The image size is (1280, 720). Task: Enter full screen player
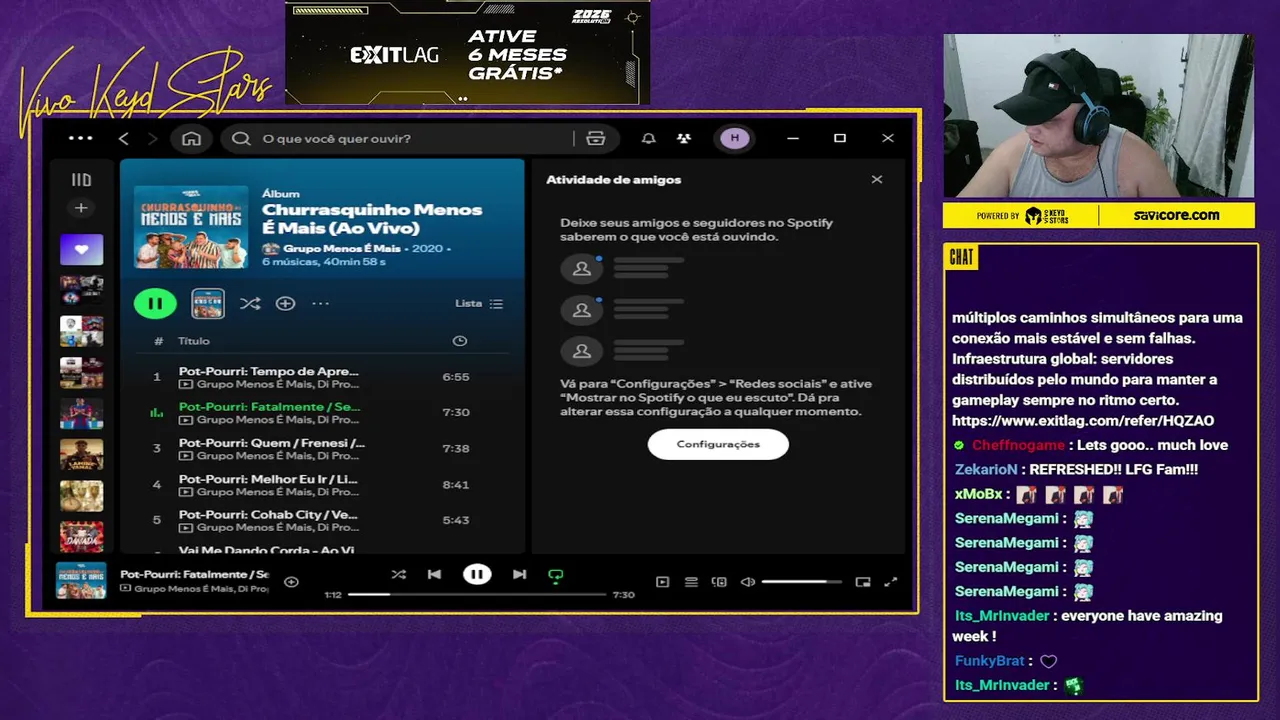pos(891,582)
